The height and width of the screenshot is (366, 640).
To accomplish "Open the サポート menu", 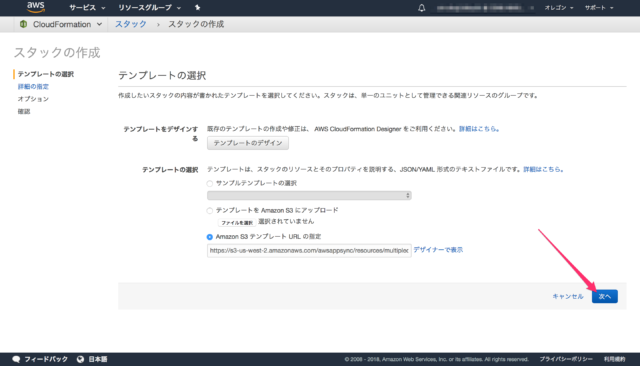I will coord(599,8).
